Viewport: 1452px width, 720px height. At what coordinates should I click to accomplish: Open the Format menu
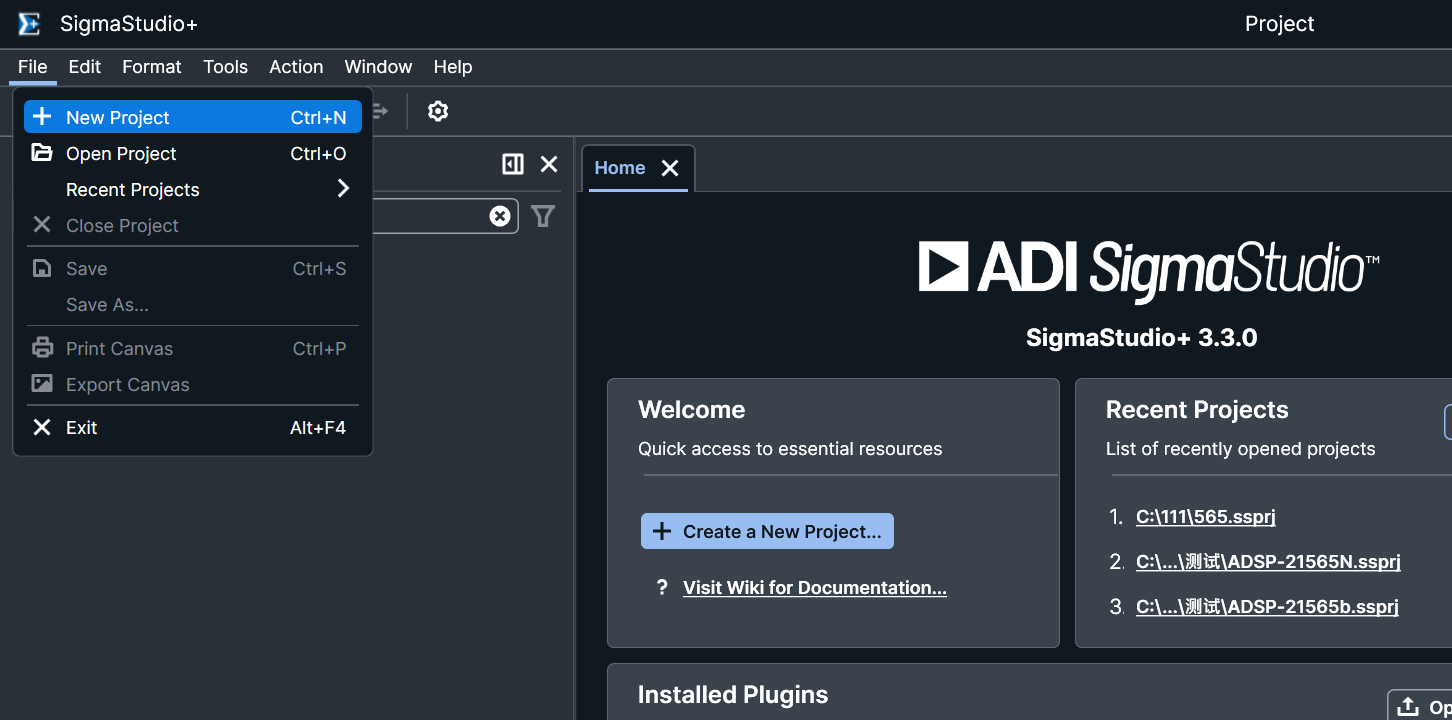click(152, 67)
